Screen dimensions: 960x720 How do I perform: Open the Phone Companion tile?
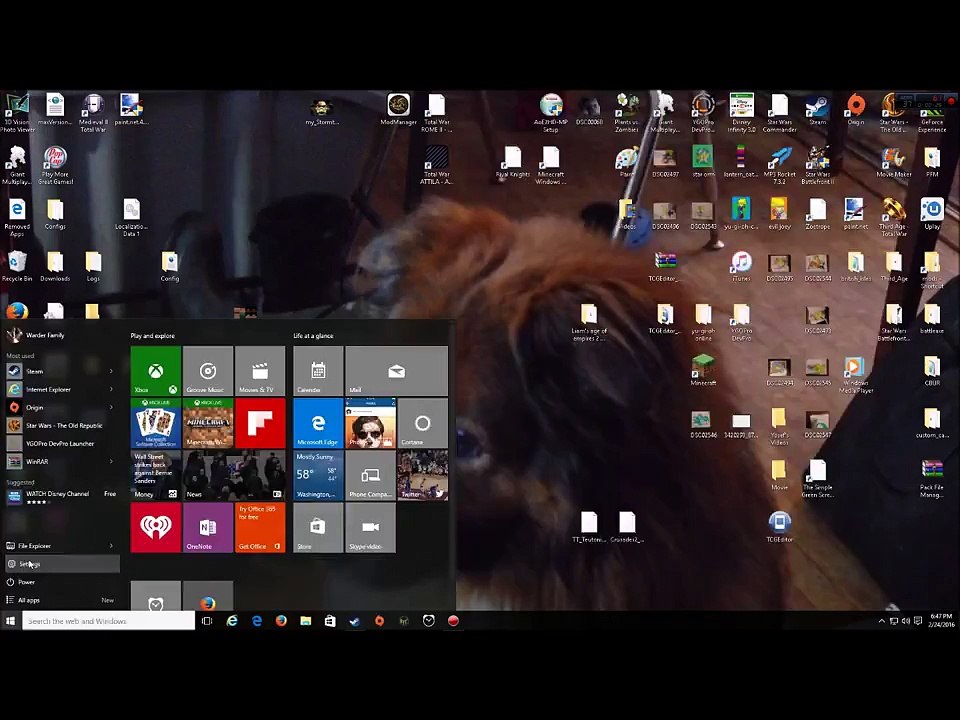370,476
